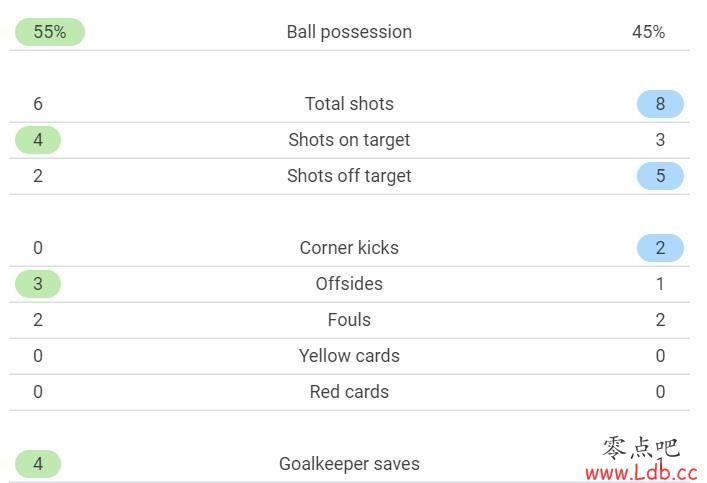The image size is (707, 483).
Task: Click the left team total shots value 6
Action: click(38, 104)
